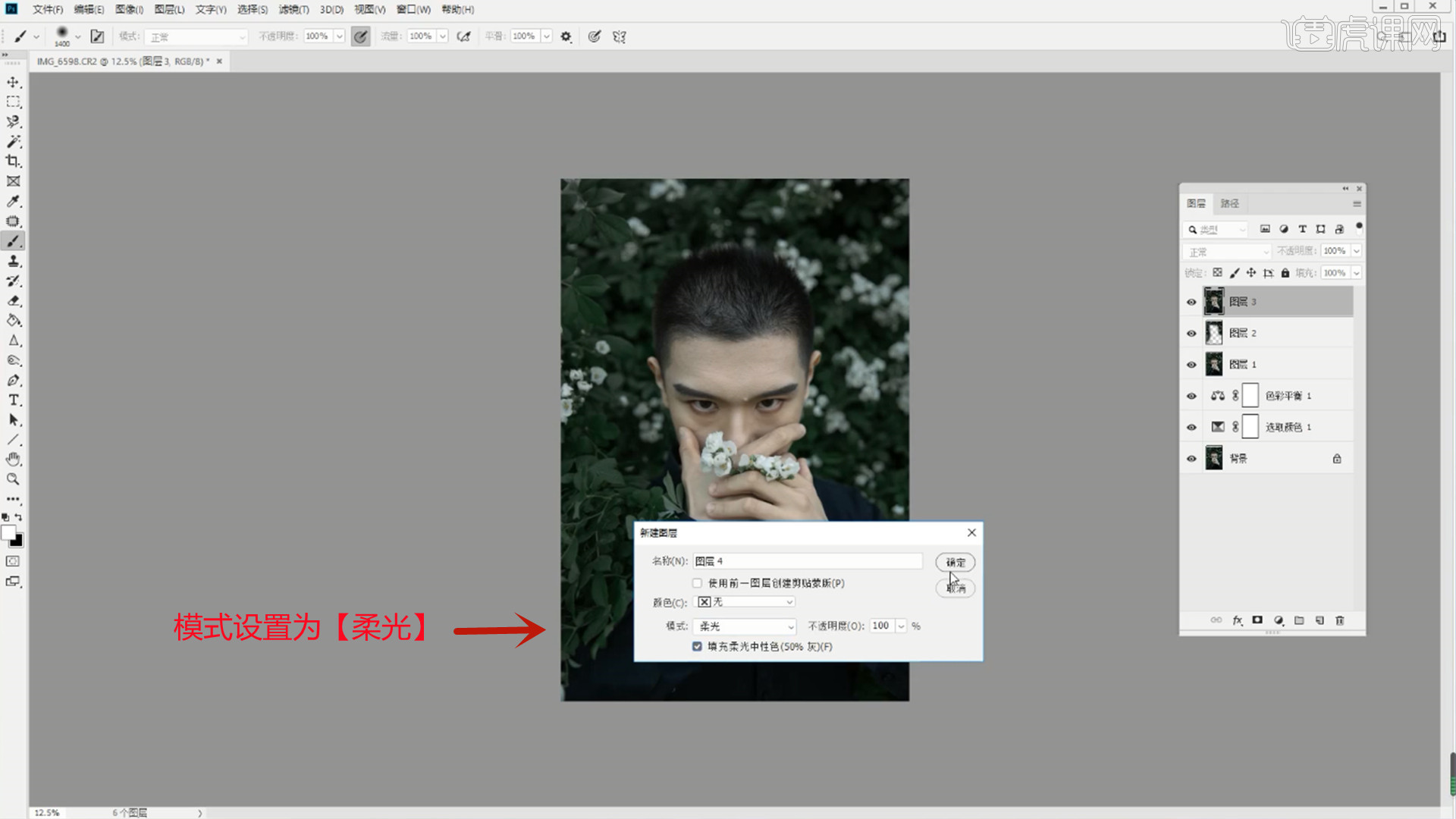Screen dimensions: 1456x819
Task: Click the foreground color swatch
Action: [8, 532]
